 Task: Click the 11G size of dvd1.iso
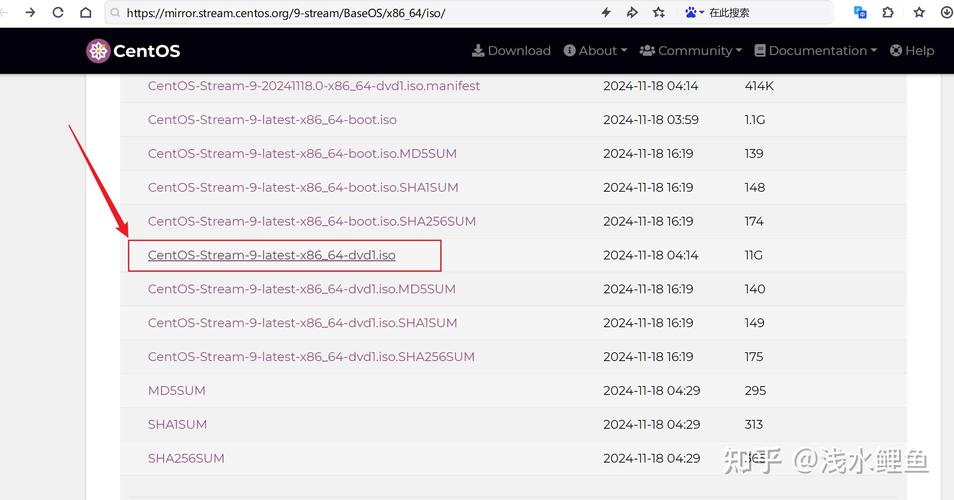[753, 255]
